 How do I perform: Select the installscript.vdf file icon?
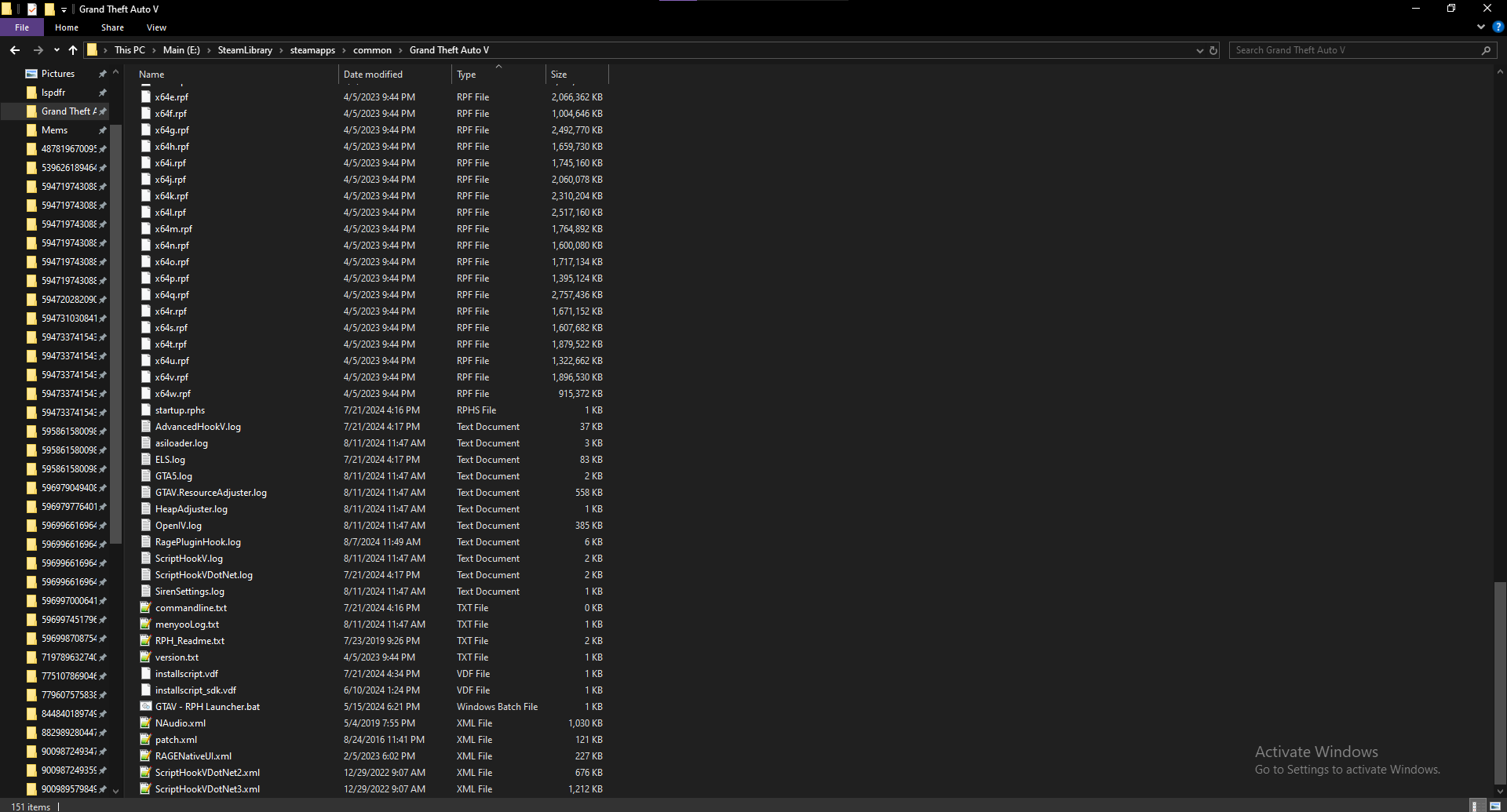coord(146,674)
